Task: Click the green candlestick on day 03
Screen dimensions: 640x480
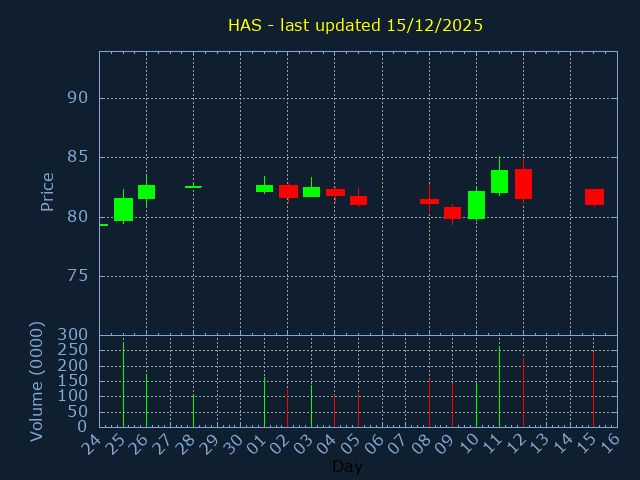Action: pyautogui.click(x=311, y=192)
